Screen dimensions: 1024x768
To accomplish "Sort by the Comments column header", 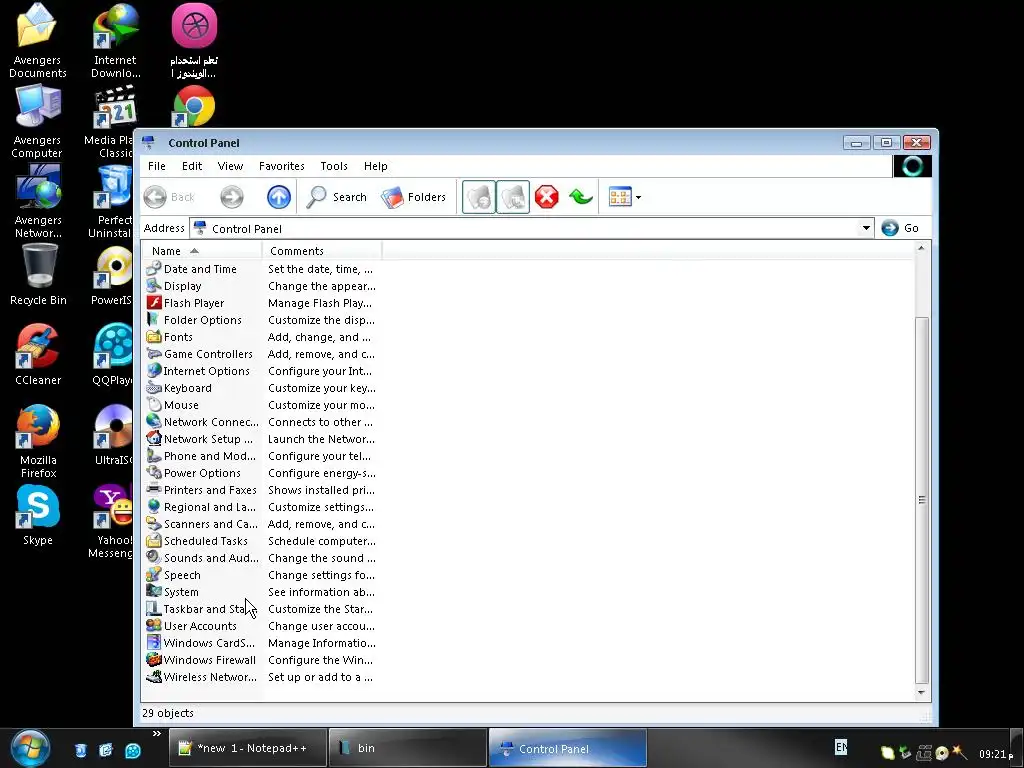I will [x=321, y=251].
